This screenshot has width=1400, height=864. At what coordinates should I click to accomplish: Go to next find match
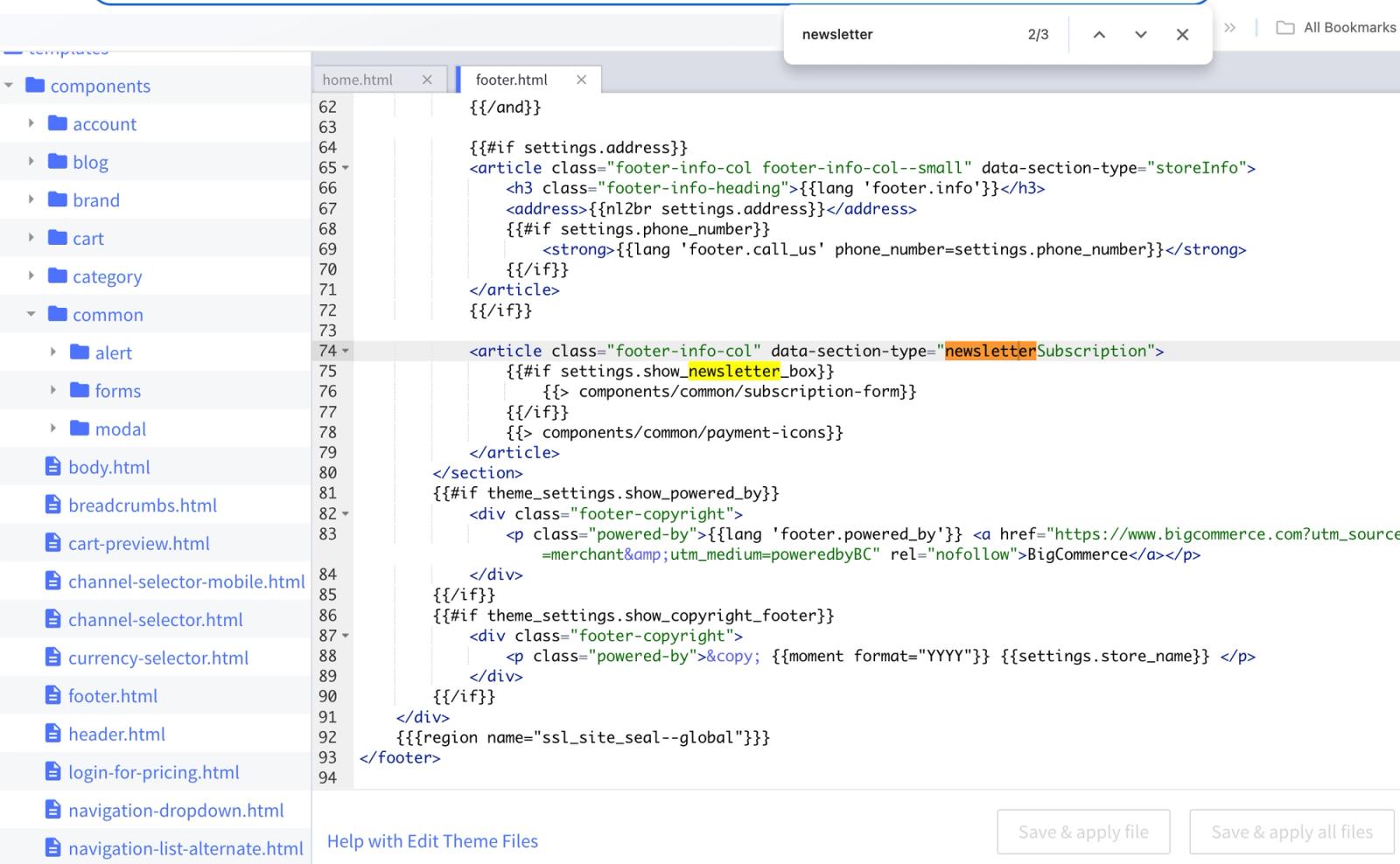click(x=1141, y=34)
